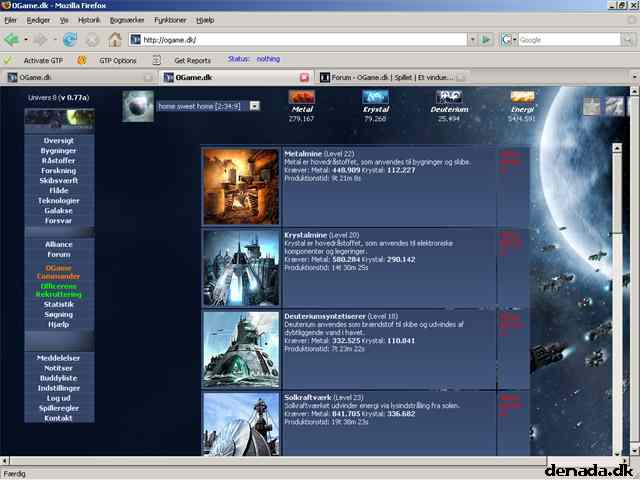The height and width of the screenshot is (480, 640).
Task: Open Alliance in the sidebar
Action: coord(59,244)
